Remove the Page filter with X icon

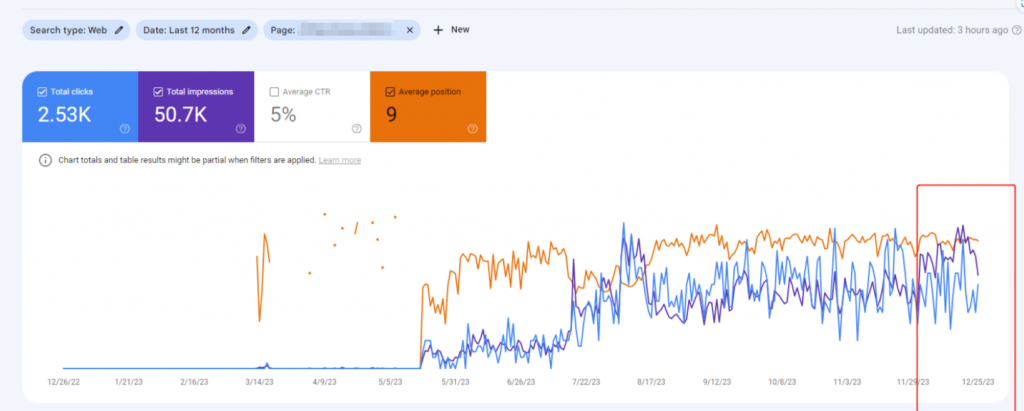(x=410, y=30)
